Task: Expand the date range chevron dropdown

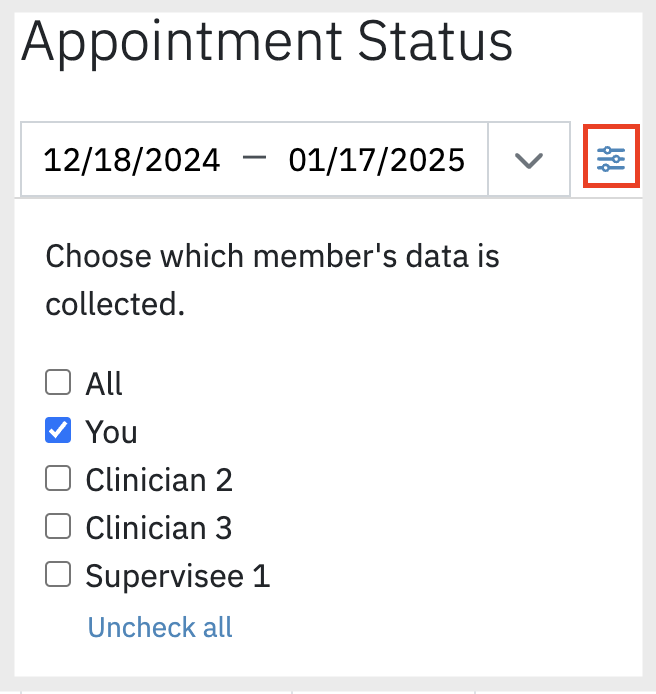Action: 529,159
